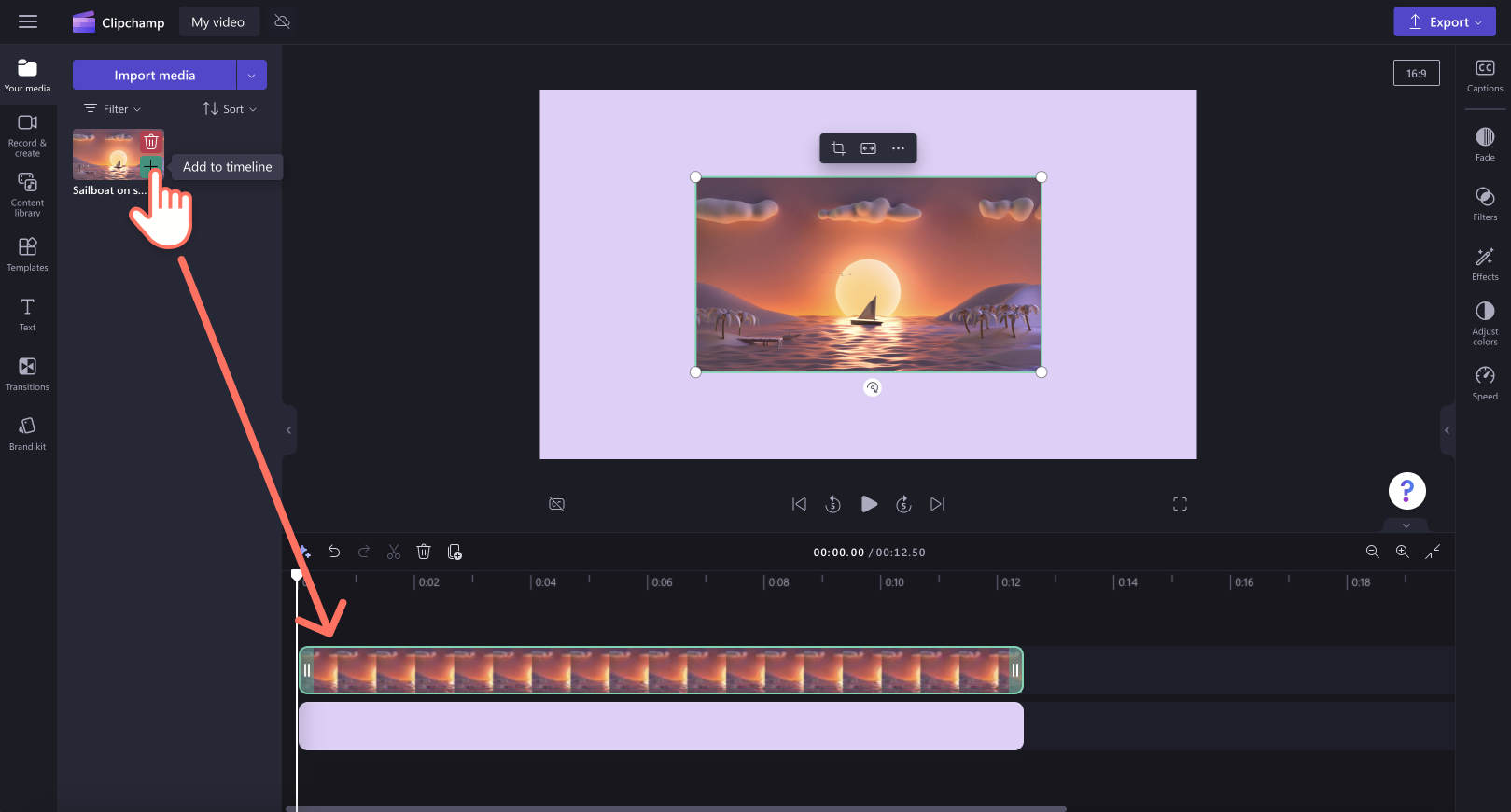
Task: Select the Crop tool in floating toolbar
Action: 838,148
